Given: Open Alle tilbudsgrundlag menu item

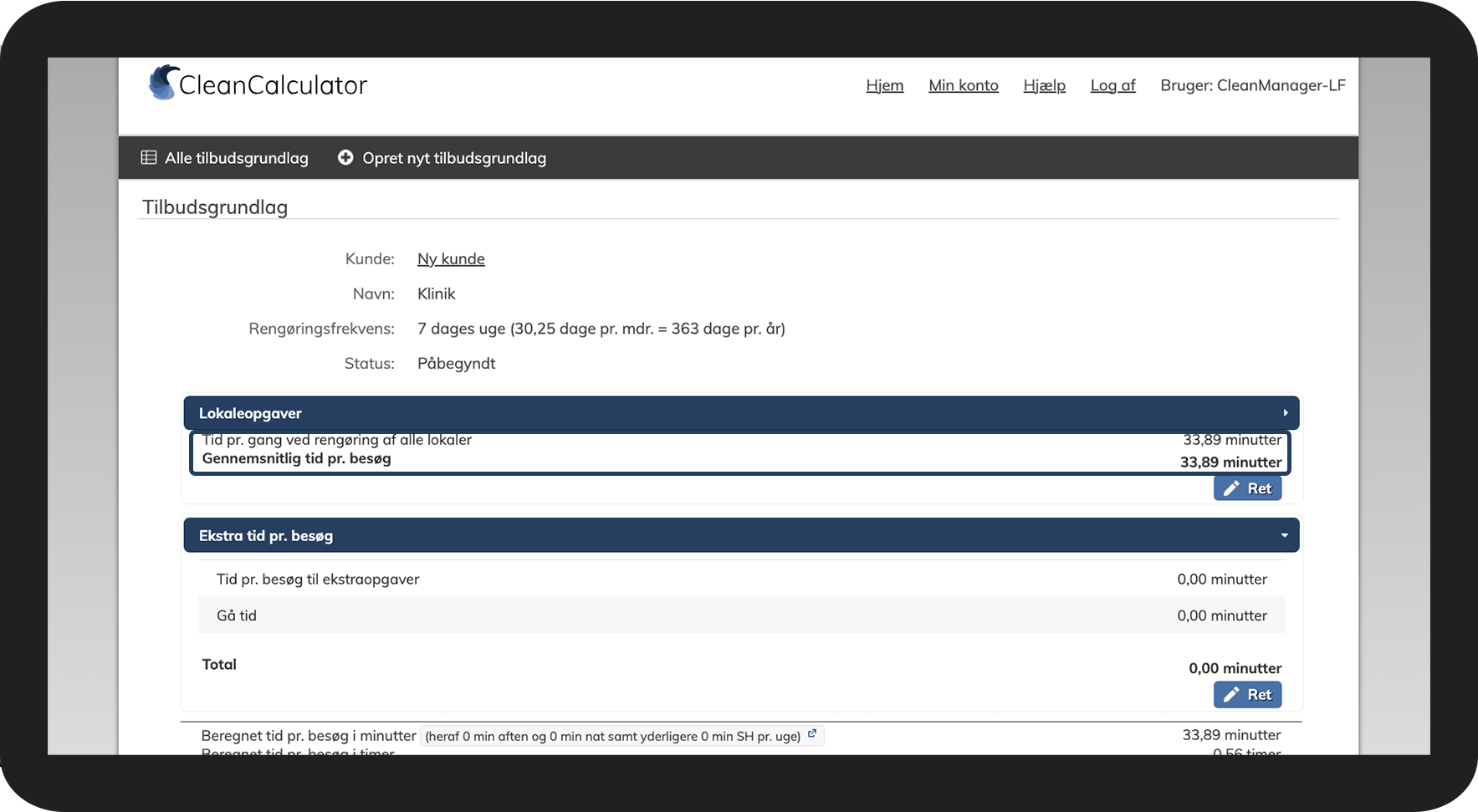Looking at the screenshot, I should pos(224,158).
